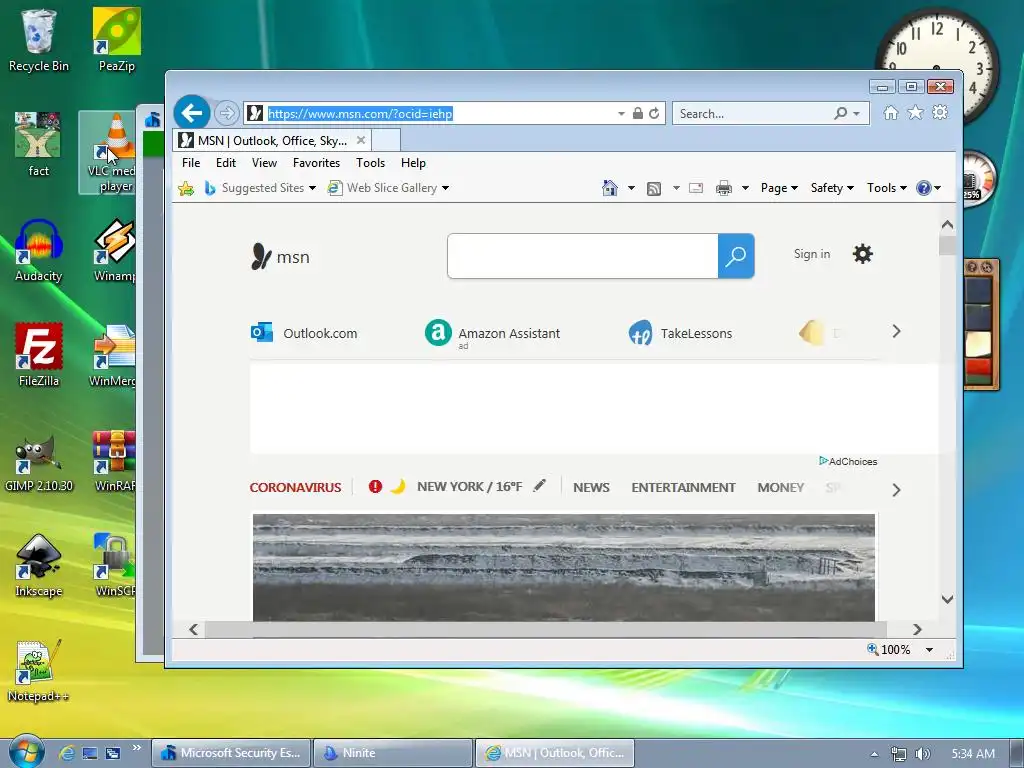Image resolution: width=1024 pixels, height=768 pixels.
Task: Click inside the MSN web search field
Action: coord(583,256)
